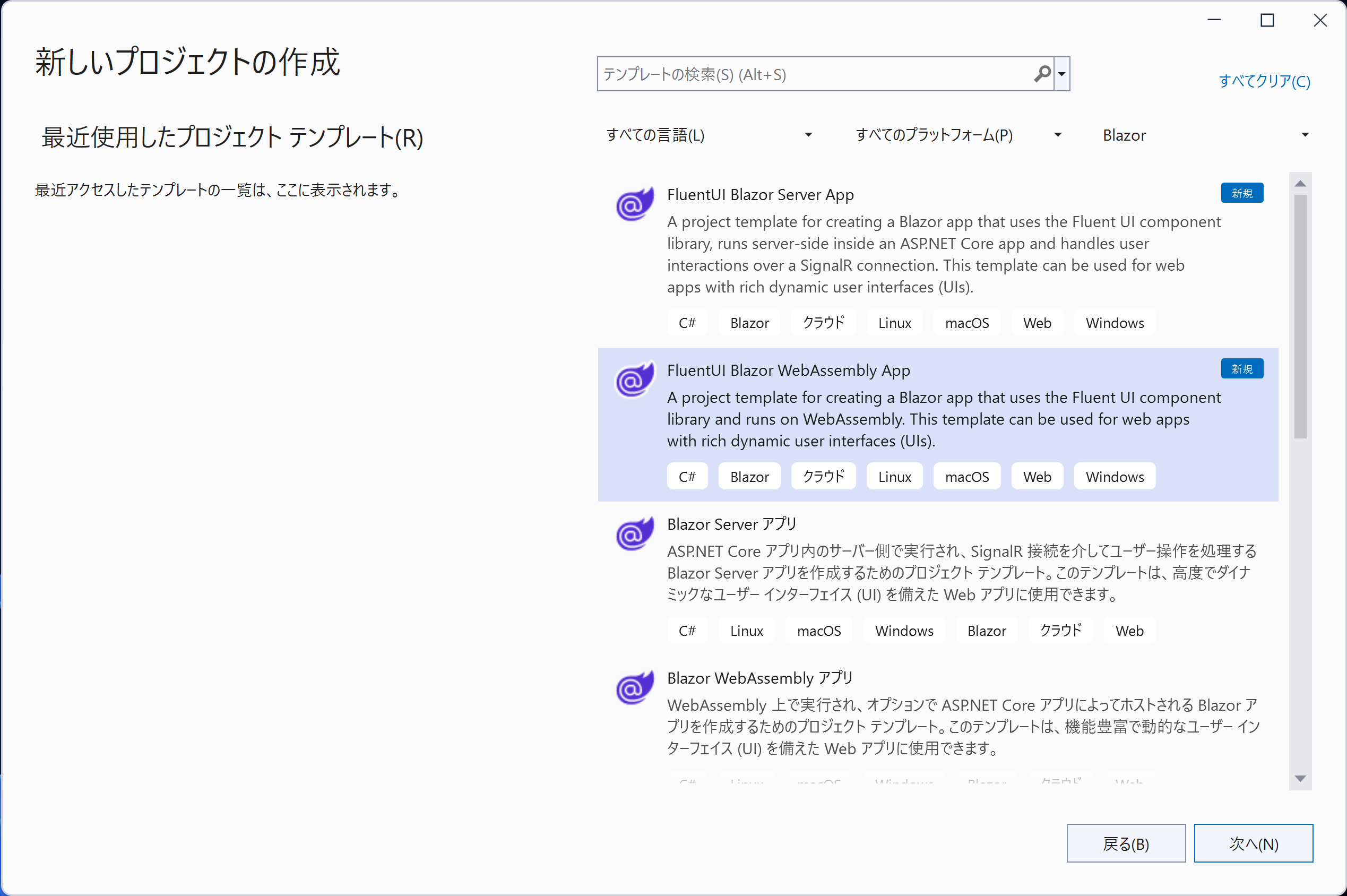This screenshot has height=896, width=1347.
Task: Click the FluentUI Blazor Server App icon
Action: click(634, 203)
